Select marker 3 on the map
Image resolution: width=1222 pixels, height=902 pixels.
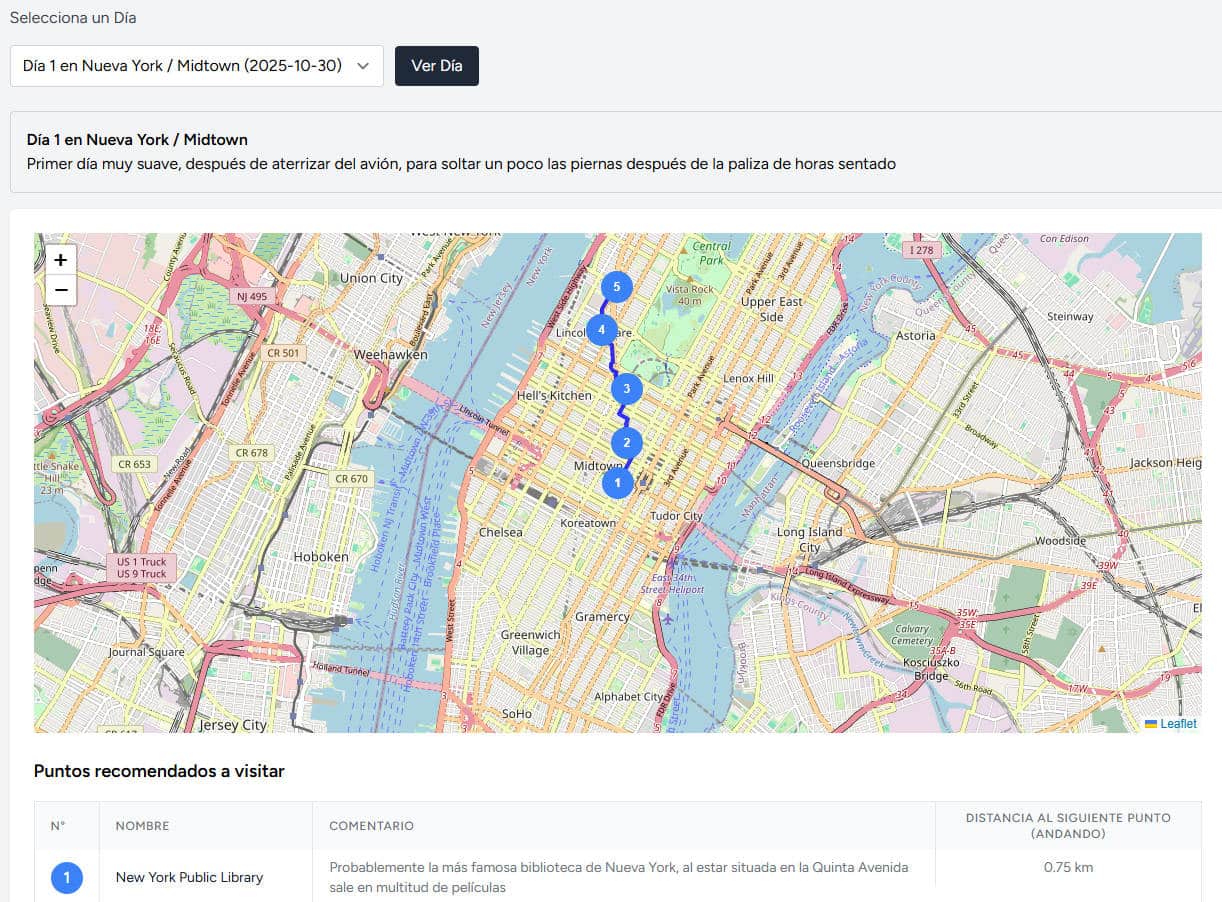click(x=625, y=388)
